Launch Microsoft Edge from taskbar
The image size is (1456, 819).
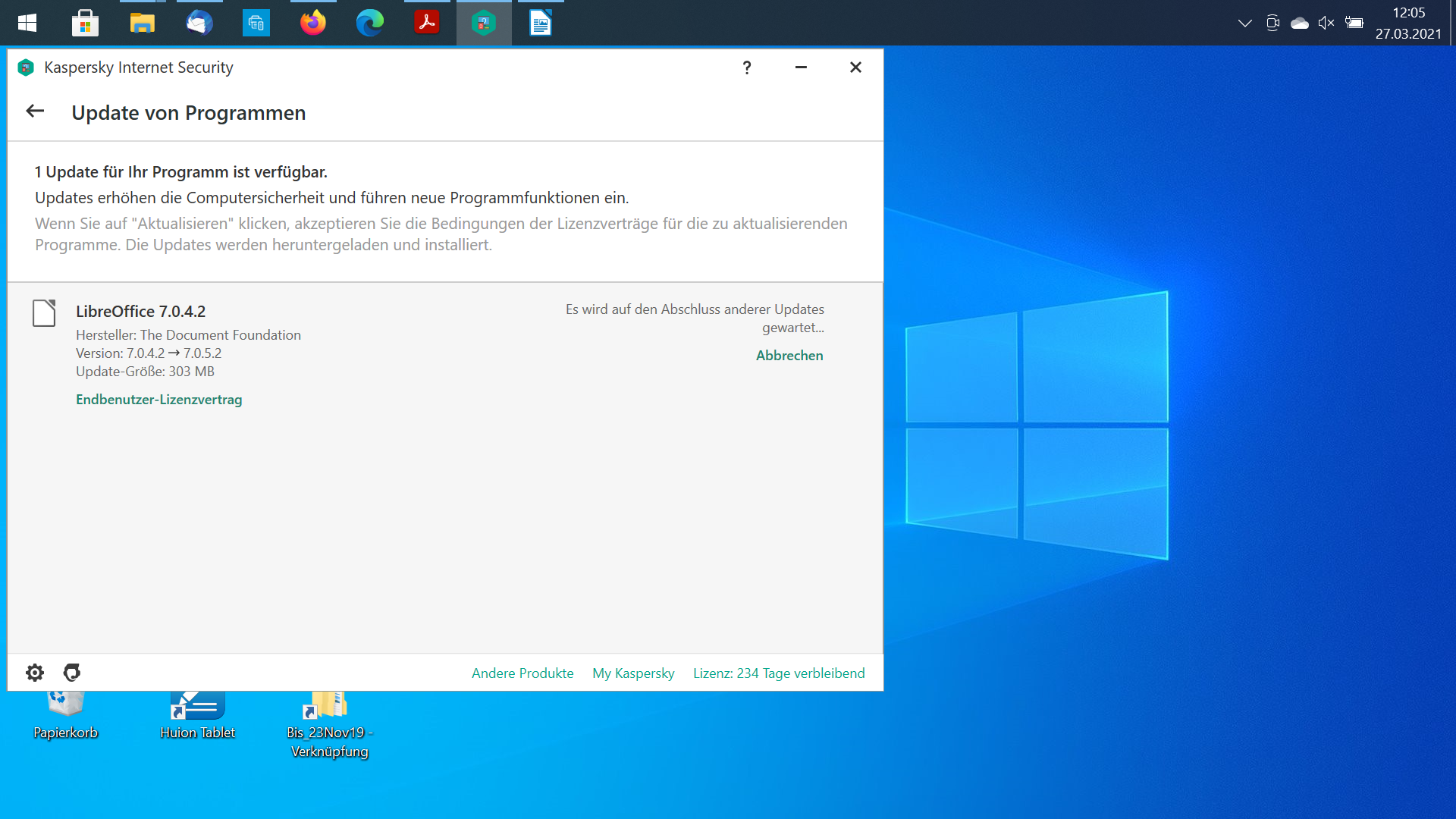pyautogui.click(x=370, y=23)
